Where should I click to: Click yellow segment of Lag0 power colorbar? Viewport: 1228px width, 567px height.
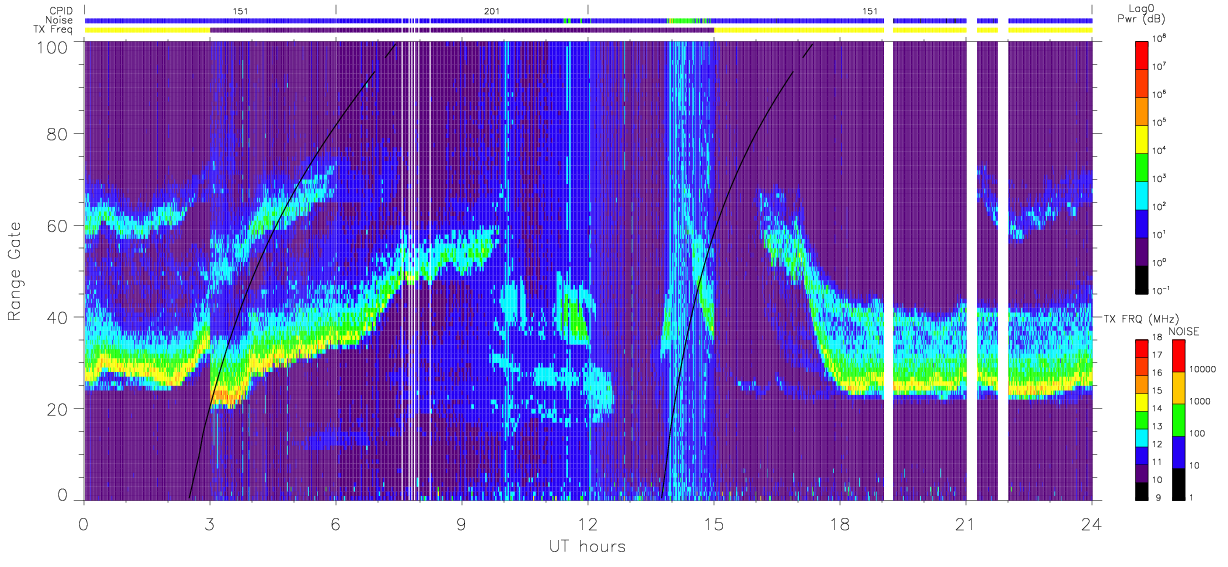coord(1143,137)
